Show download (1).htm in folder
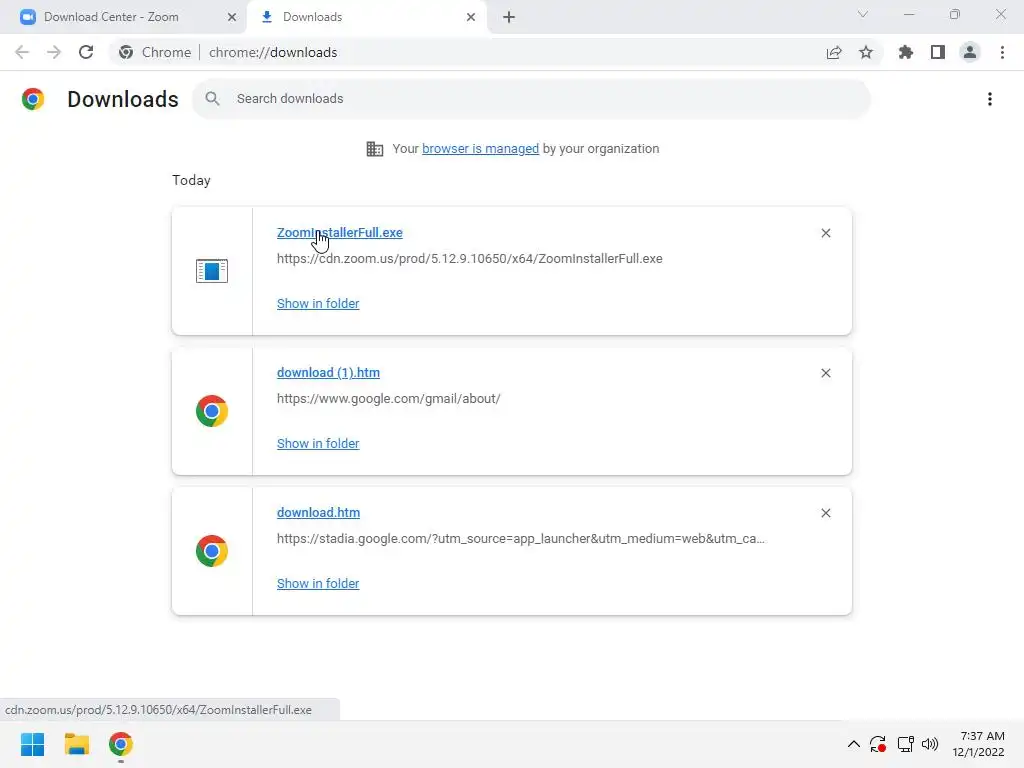The image size is (1024, 768). point(318,443)
